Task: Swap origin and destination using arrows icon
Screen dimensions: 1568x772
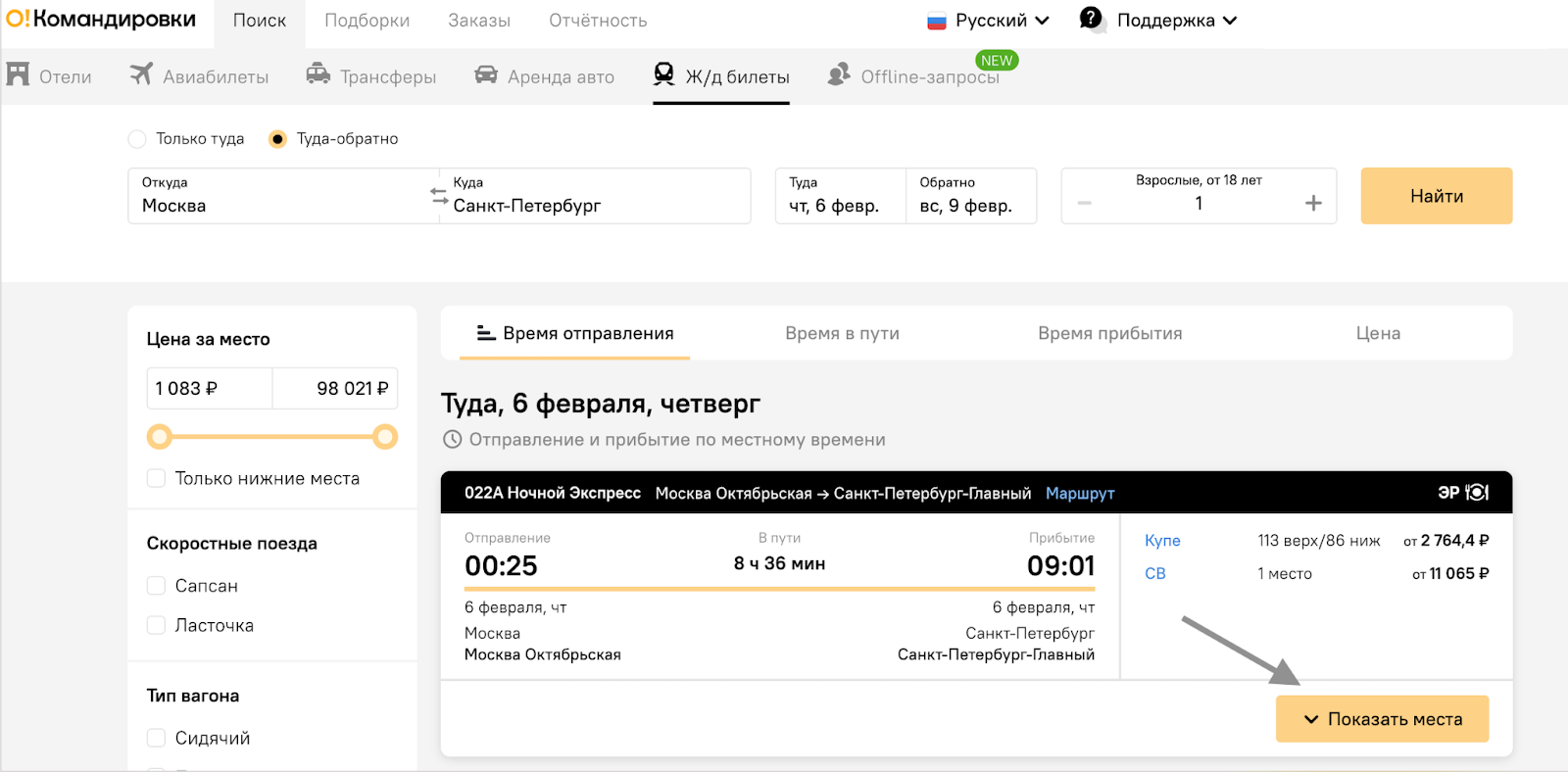Action: pyautogui.click(x=439, y=196)
